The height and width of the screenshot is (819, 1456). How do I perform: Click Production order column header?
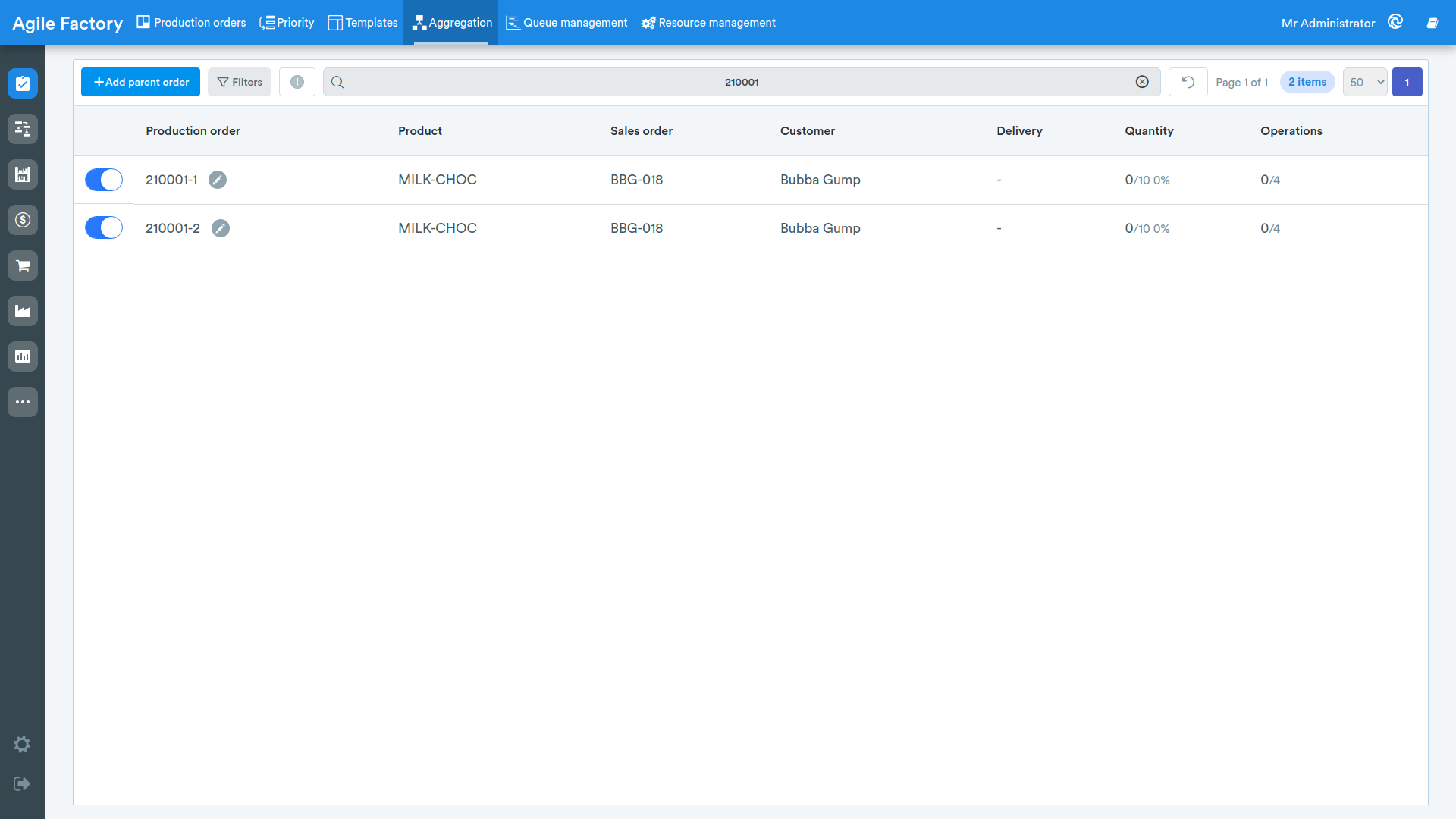(193, 130)
